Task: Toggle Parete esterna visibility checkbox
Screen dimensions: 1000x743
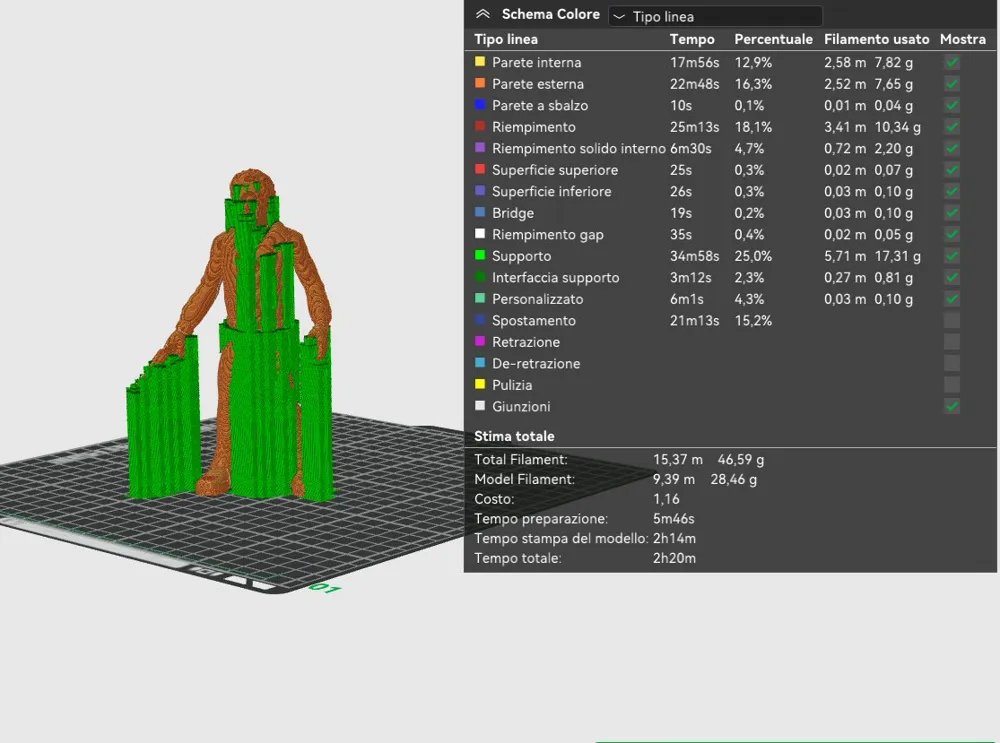Action: coord(952,84)
